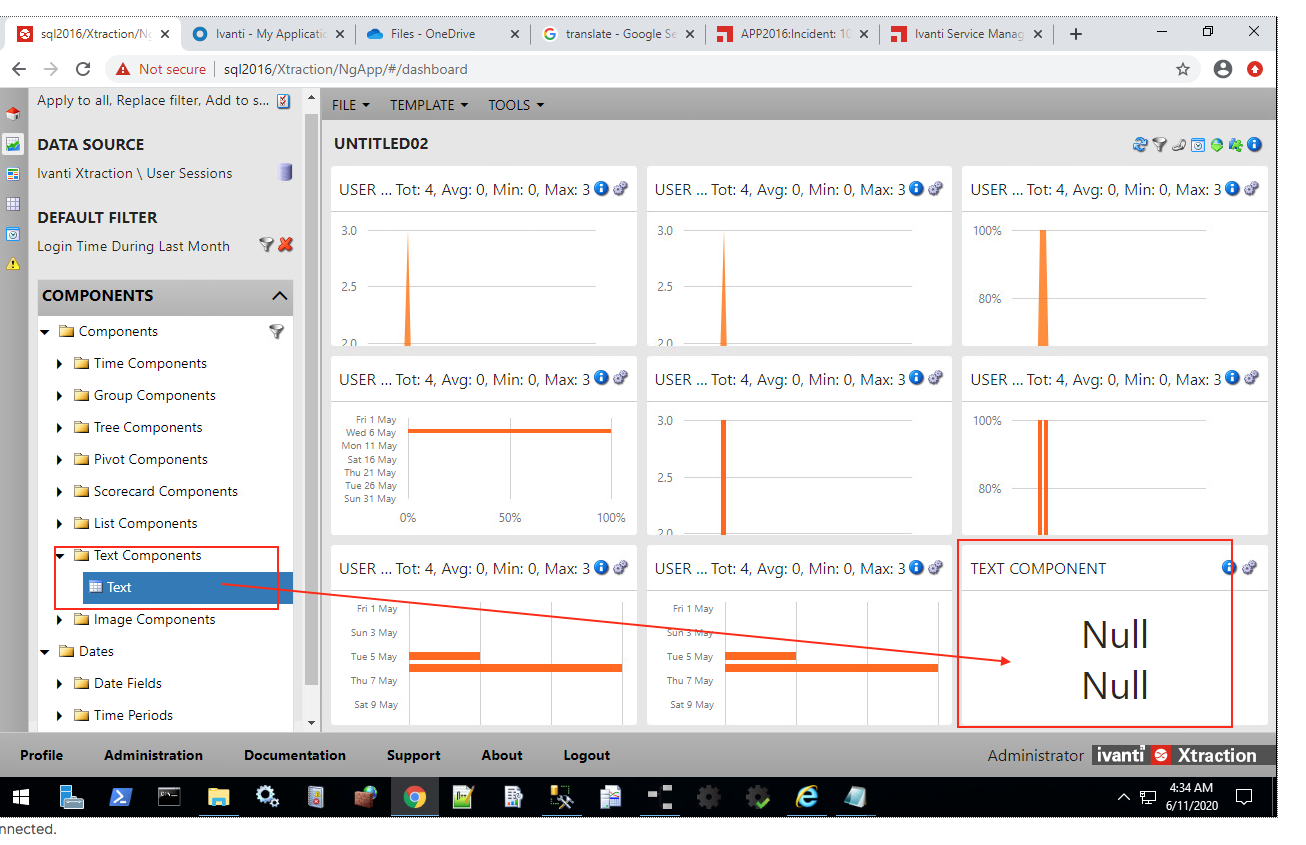
Task: Collapse the Dates tree node
Action: point(45,652)
